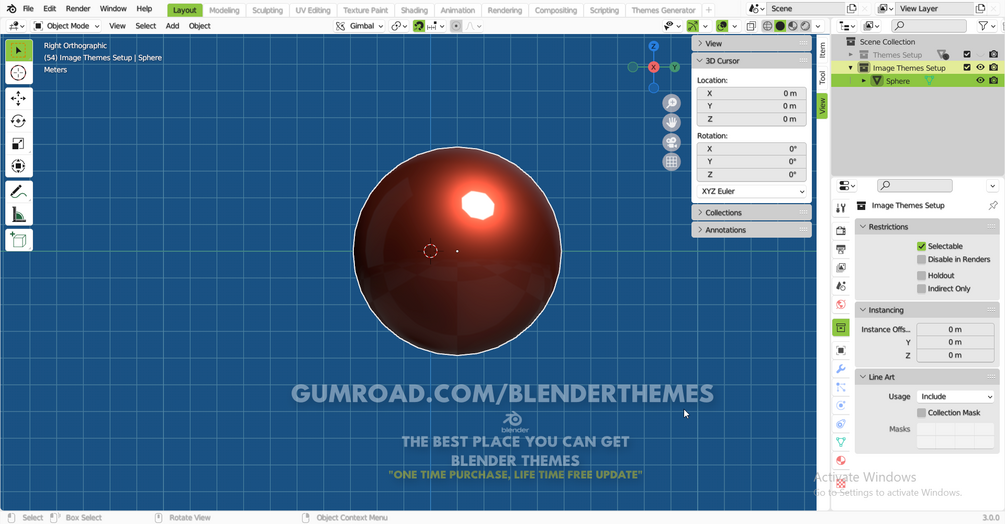This screenshot has width=1005, height=524.
Task: Open the XYZ Euler rotation mode dropdown
Action: coord(751,192)
